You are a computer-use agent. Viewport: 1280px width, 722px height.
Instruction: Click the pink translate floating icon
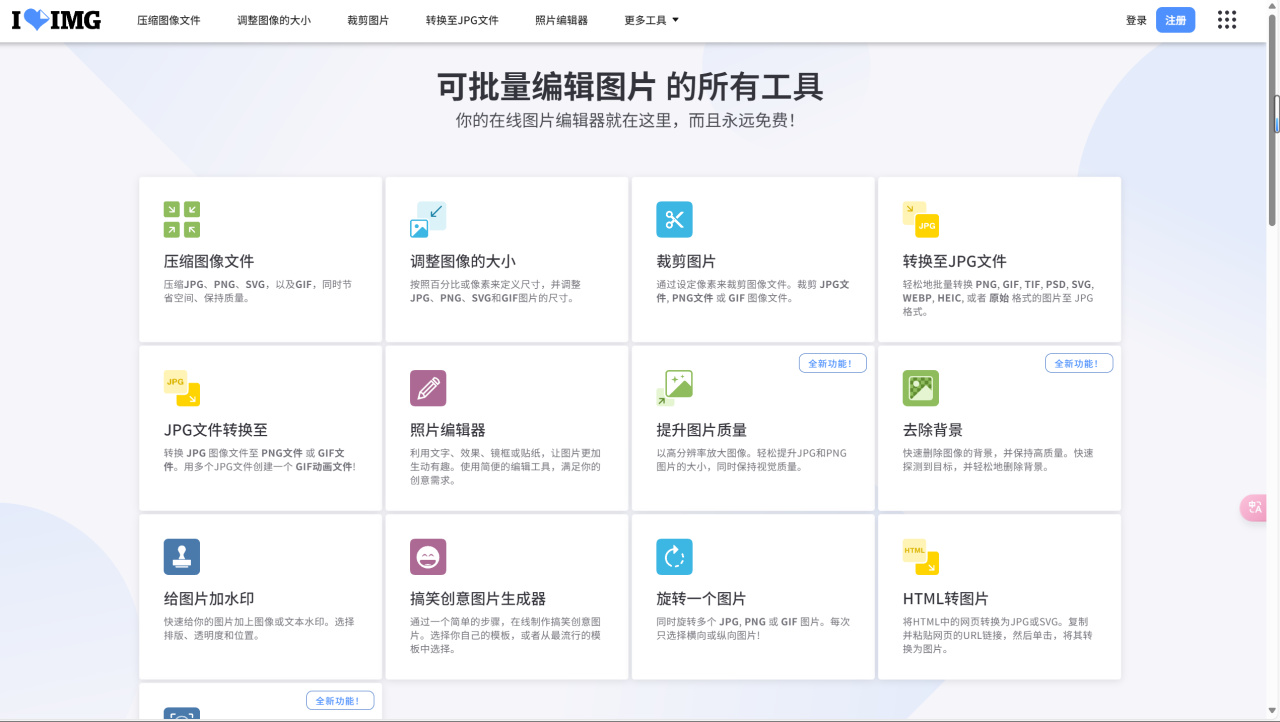tap(1254, 508)
